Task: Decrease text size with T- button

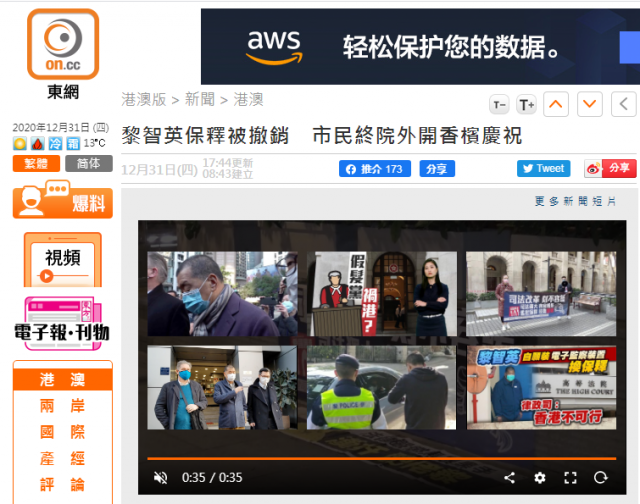Action: coord(499,105)
